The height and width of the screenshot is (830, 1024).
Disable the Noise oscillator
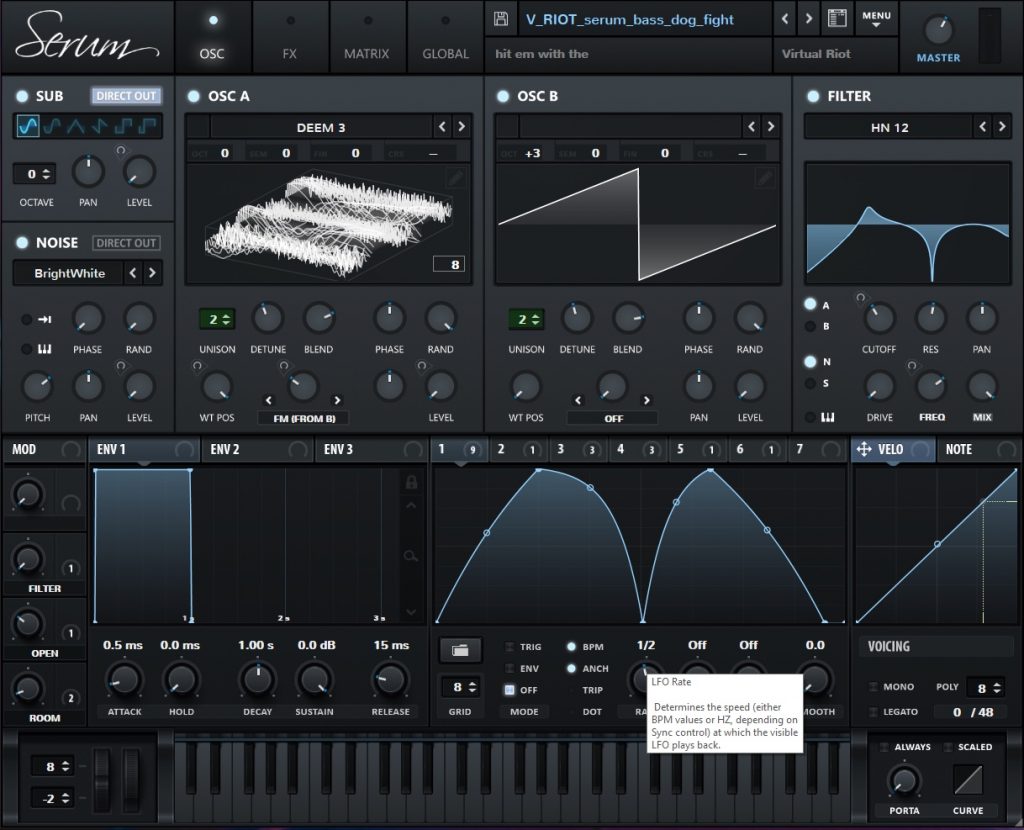(22, 243)
